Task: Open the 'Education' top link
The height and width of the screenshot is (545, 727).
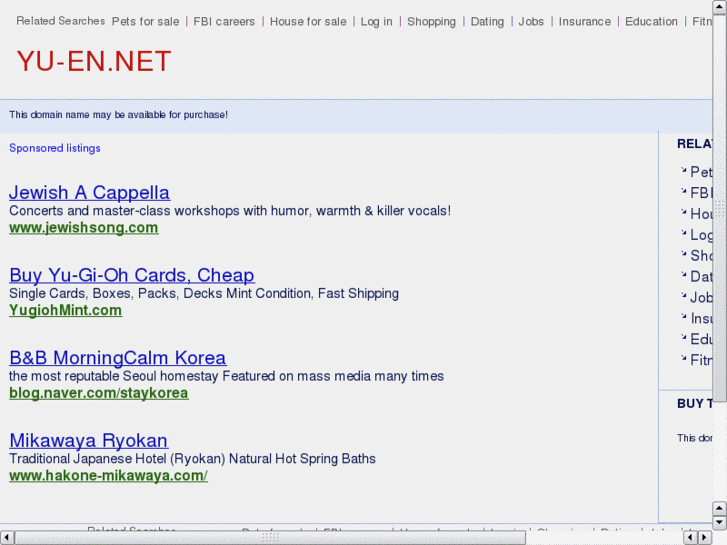Action: click(651, 22)
